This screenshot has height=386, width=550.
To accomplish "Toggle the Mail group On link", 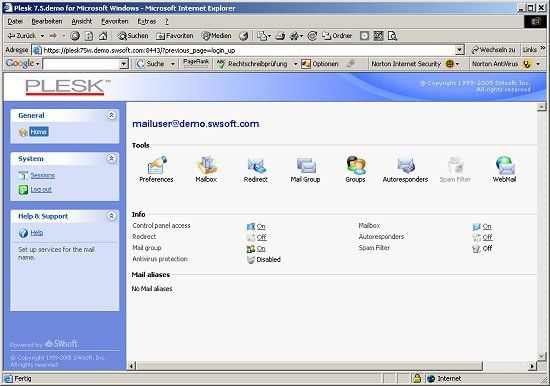I will [x=261, y=249].
